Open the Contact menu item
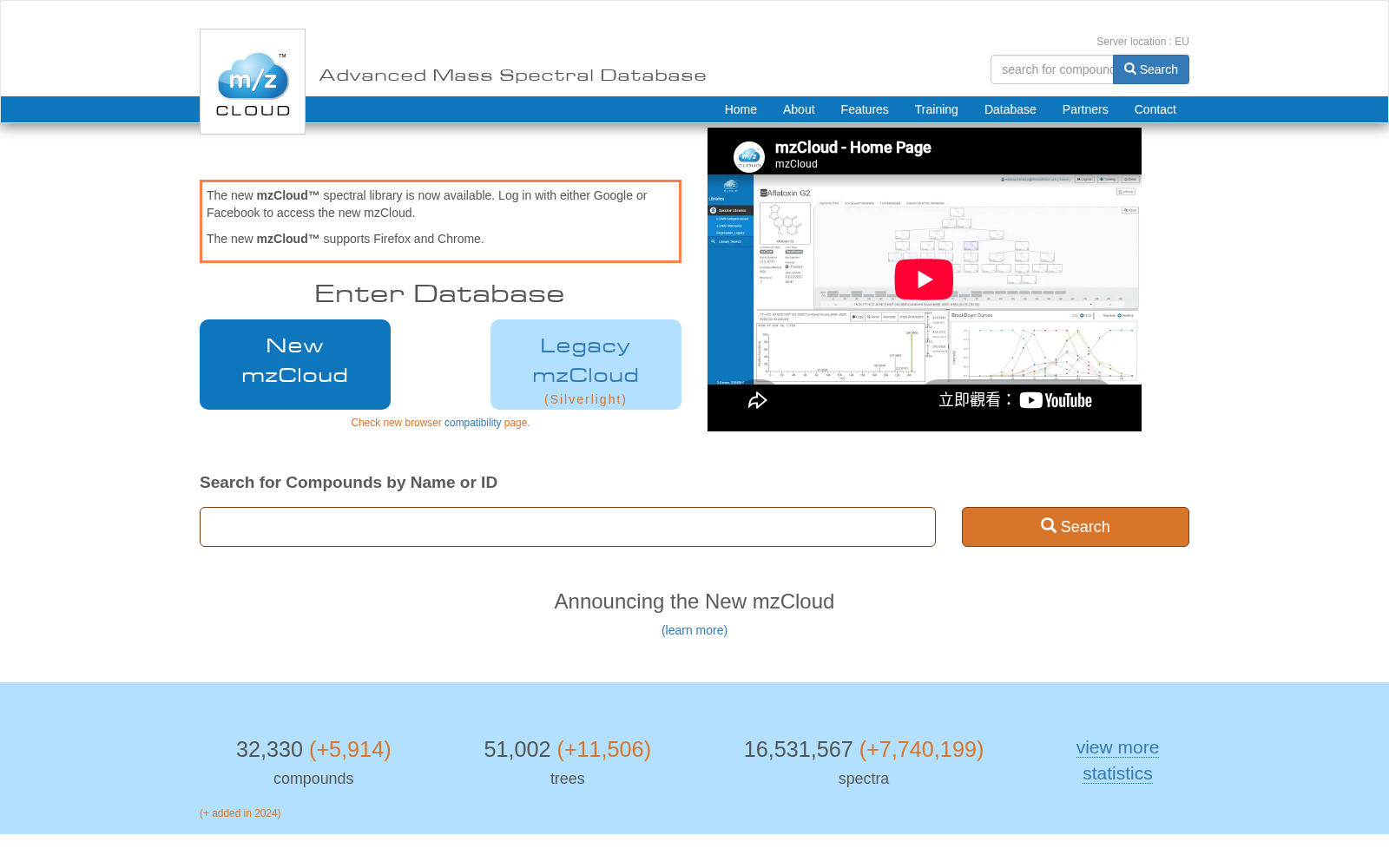Image resolution: width=1389 pixels, height=868 pixels. pos(1155,109)
